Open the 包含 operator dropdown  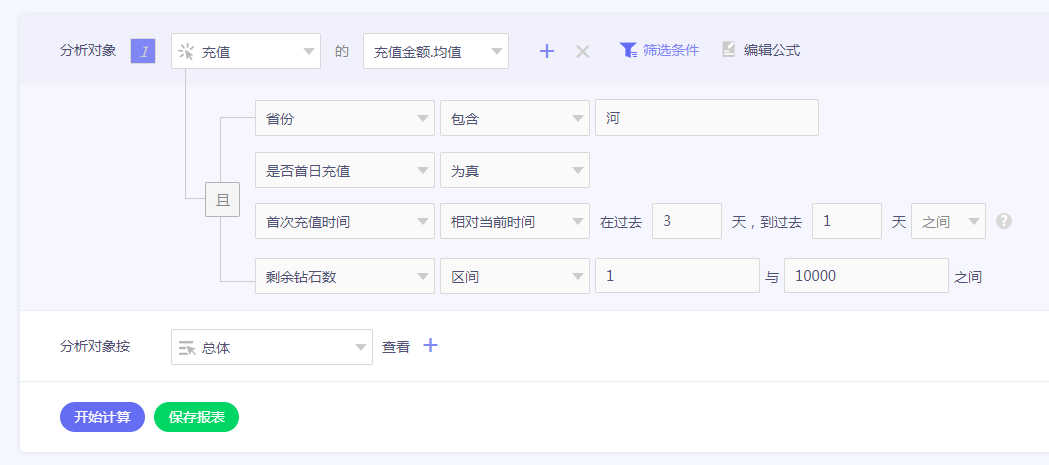tap(514, 118)
